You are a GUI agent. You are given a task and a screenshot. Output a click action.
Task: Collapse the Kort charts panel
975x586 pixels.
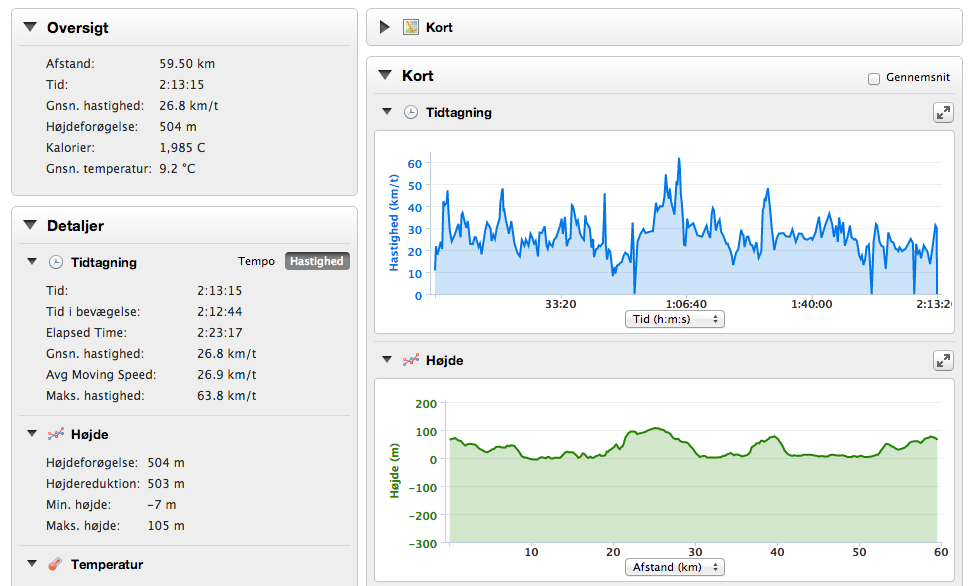[385, 75]
